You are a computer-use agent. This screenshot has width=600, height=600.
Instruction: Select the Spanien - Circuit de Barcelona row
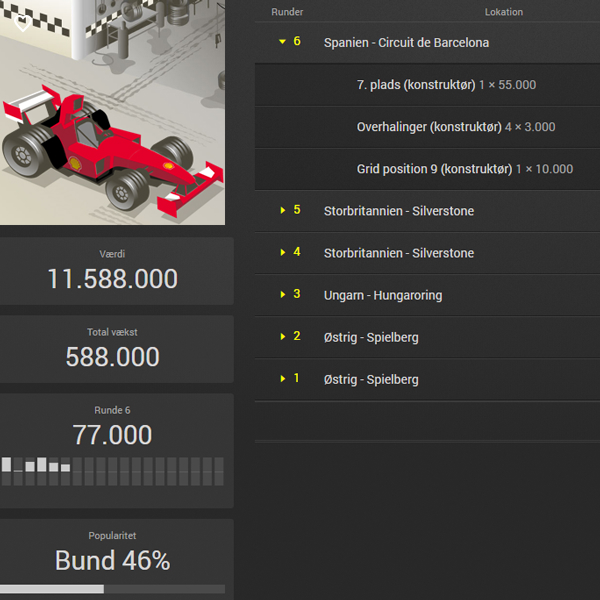(x=406, y=43)
